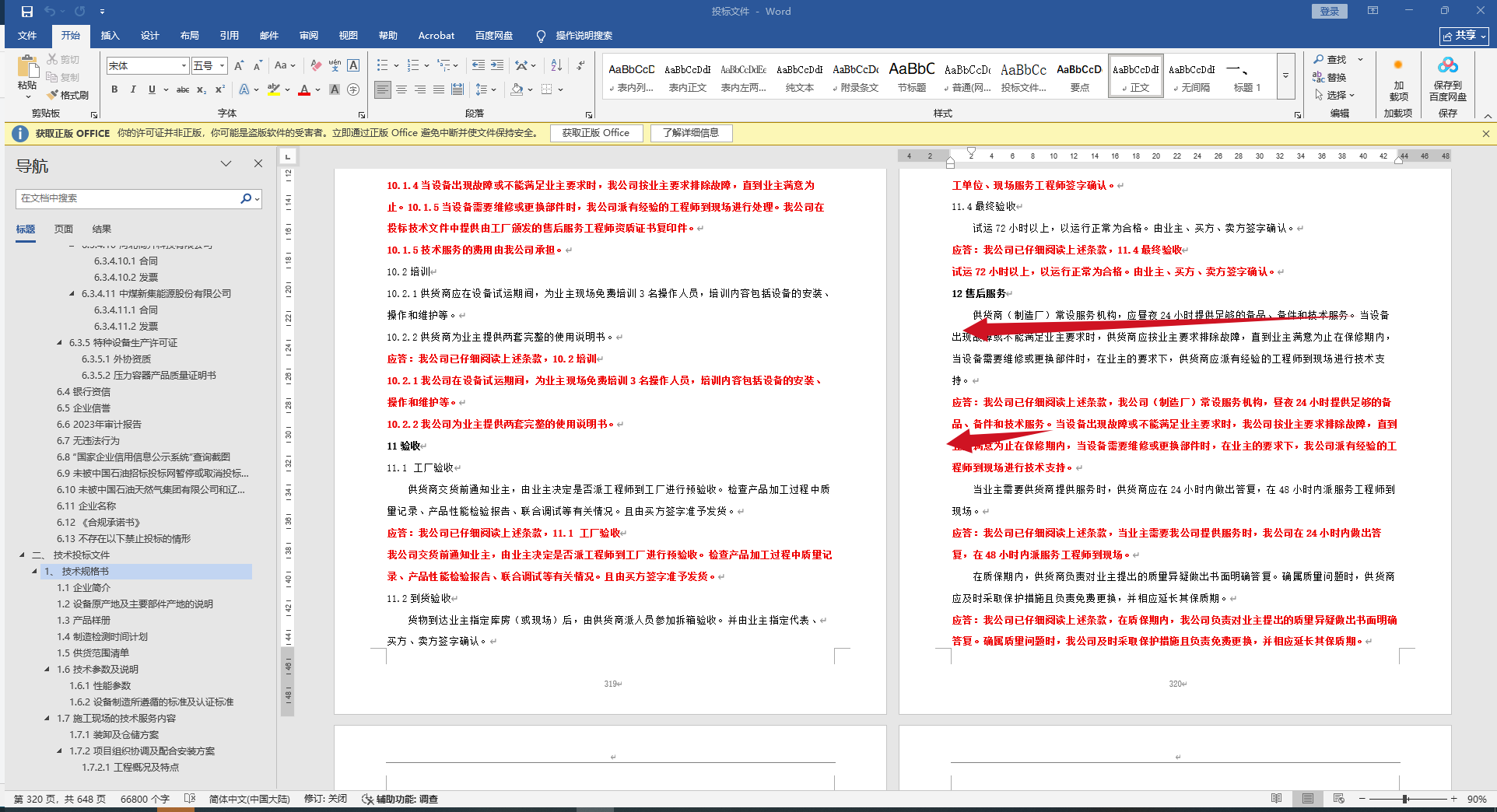This screenshot has width=1497, height=812.
Task: Apply the enclosed character (字) tool
Action: coord(353,89)
